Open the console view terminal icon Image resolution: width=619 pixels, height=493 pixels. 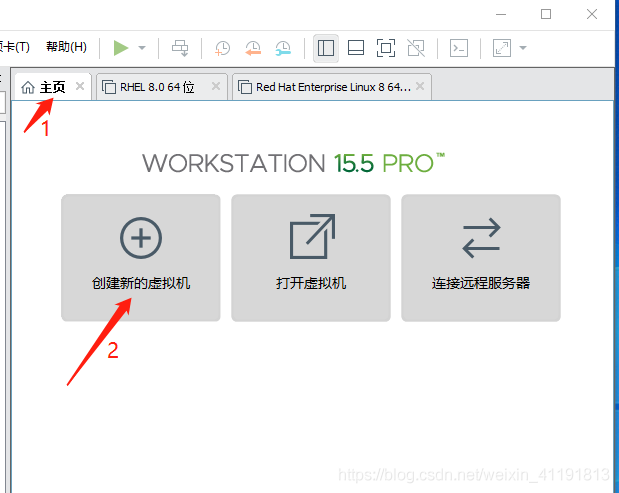pyautogui.click(x=459, y=48)
